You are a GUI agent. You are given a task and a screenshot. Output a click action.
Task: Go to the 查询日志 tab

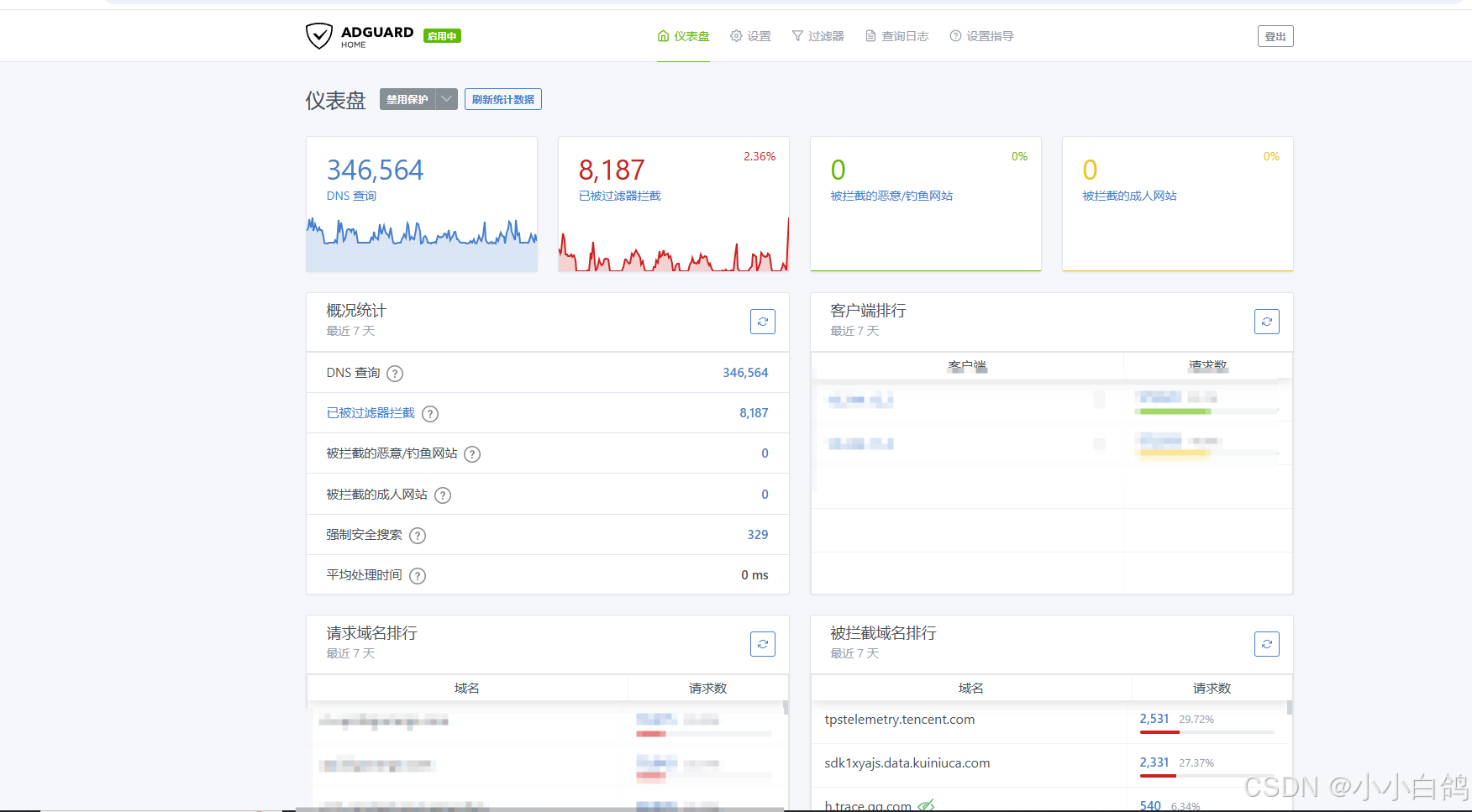click(x=896, y=36)
